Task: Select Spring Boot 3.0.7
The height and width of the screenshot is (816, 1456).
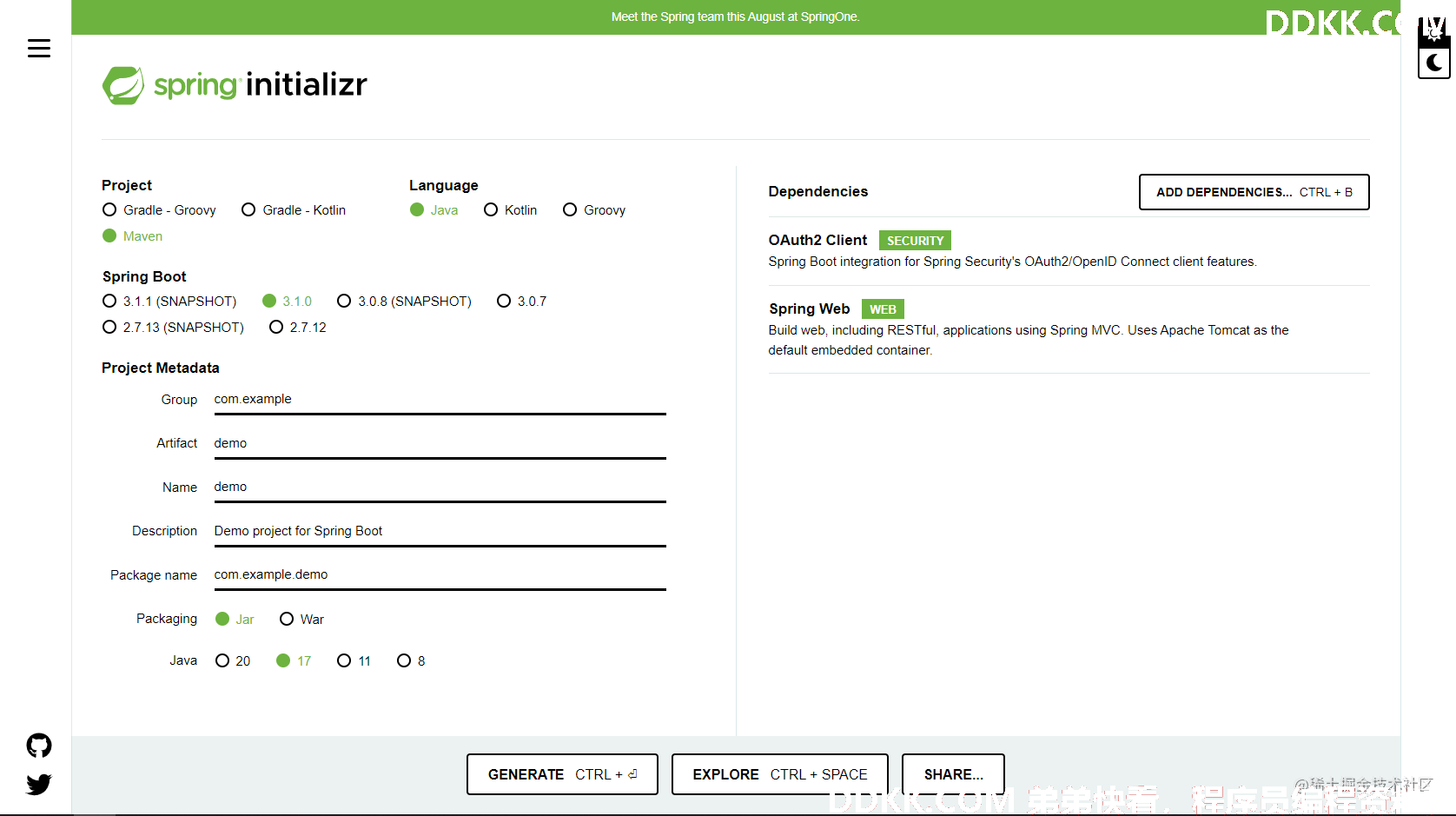Action: click(x=521, y=302)
